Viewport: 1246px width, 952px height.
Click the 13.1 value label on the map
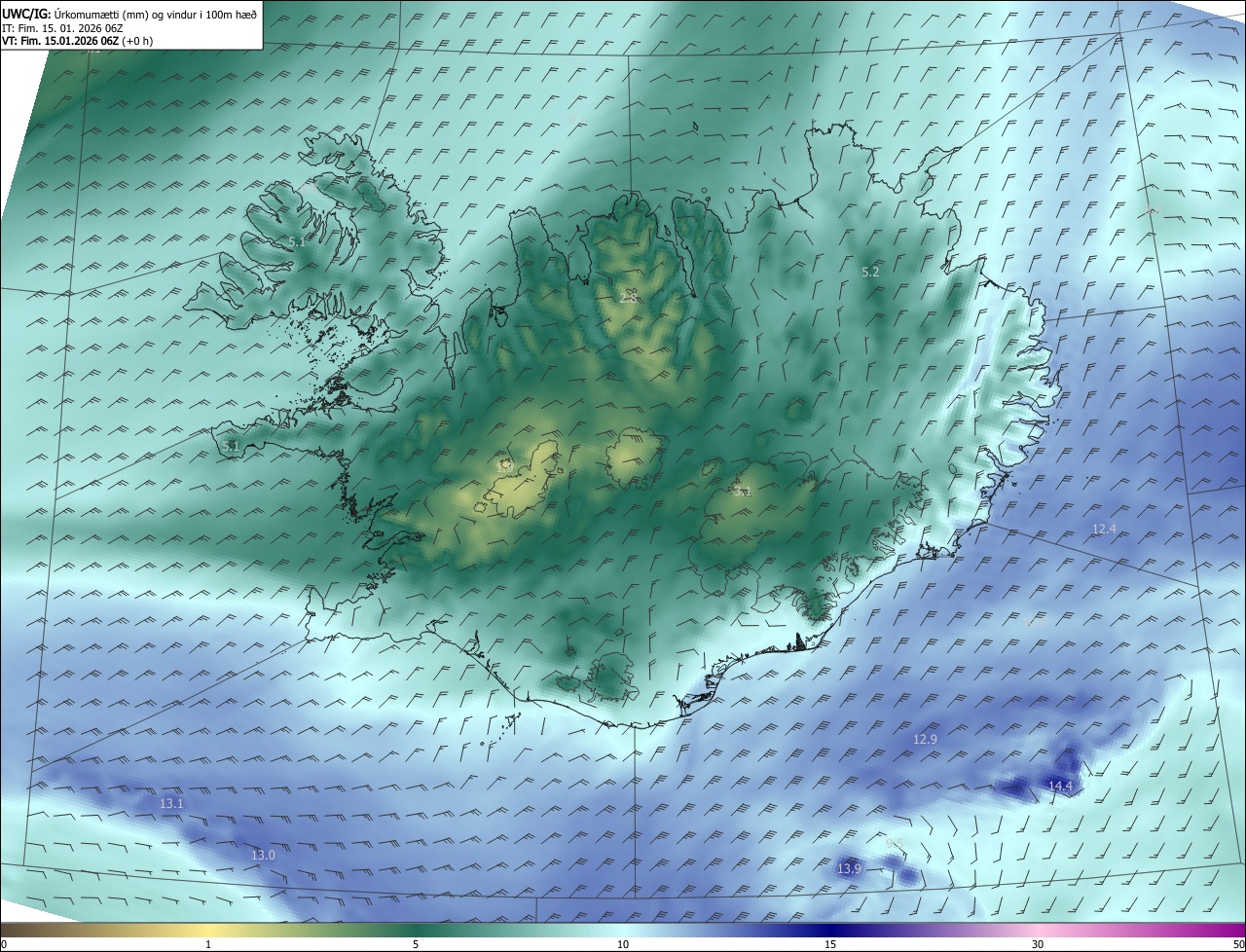pyautogui.click(x=172, y=803)
